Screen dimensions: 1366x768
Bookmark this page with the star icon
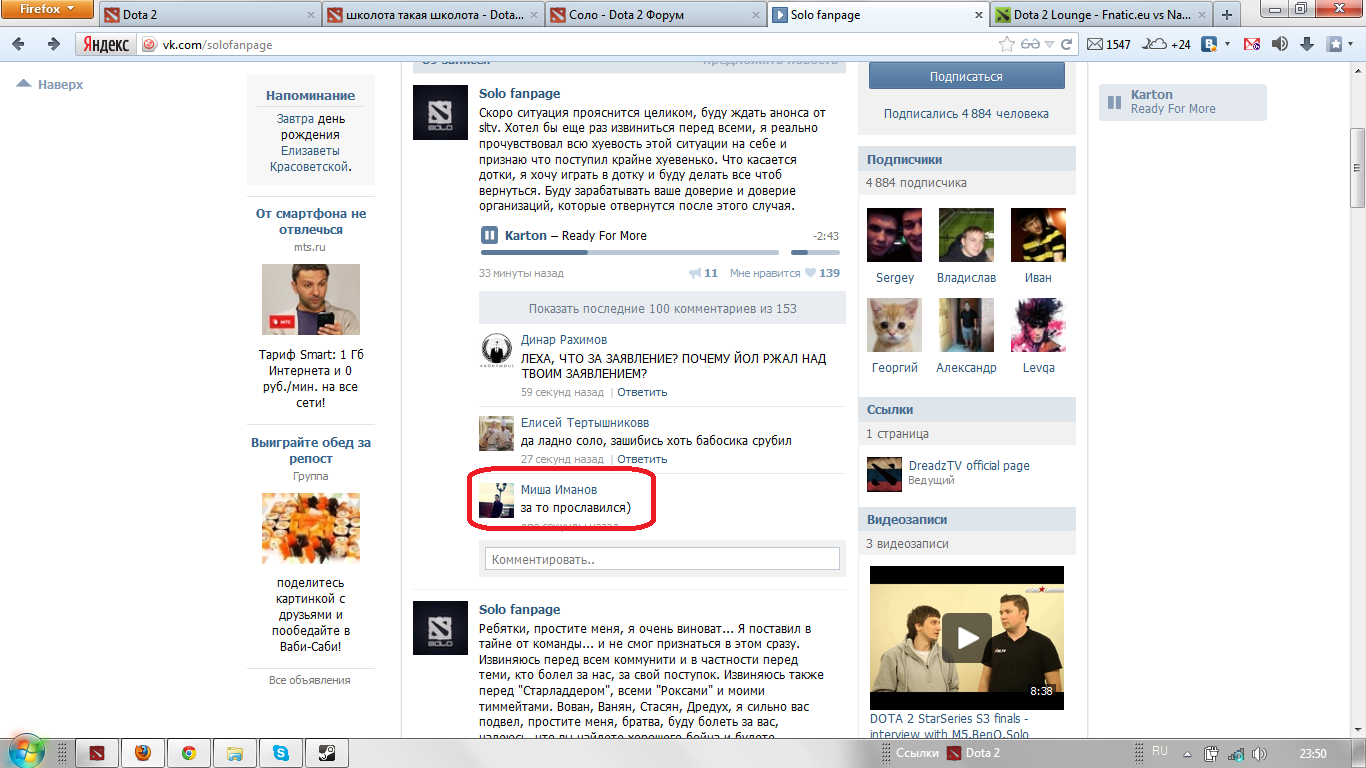point(1007,44)
